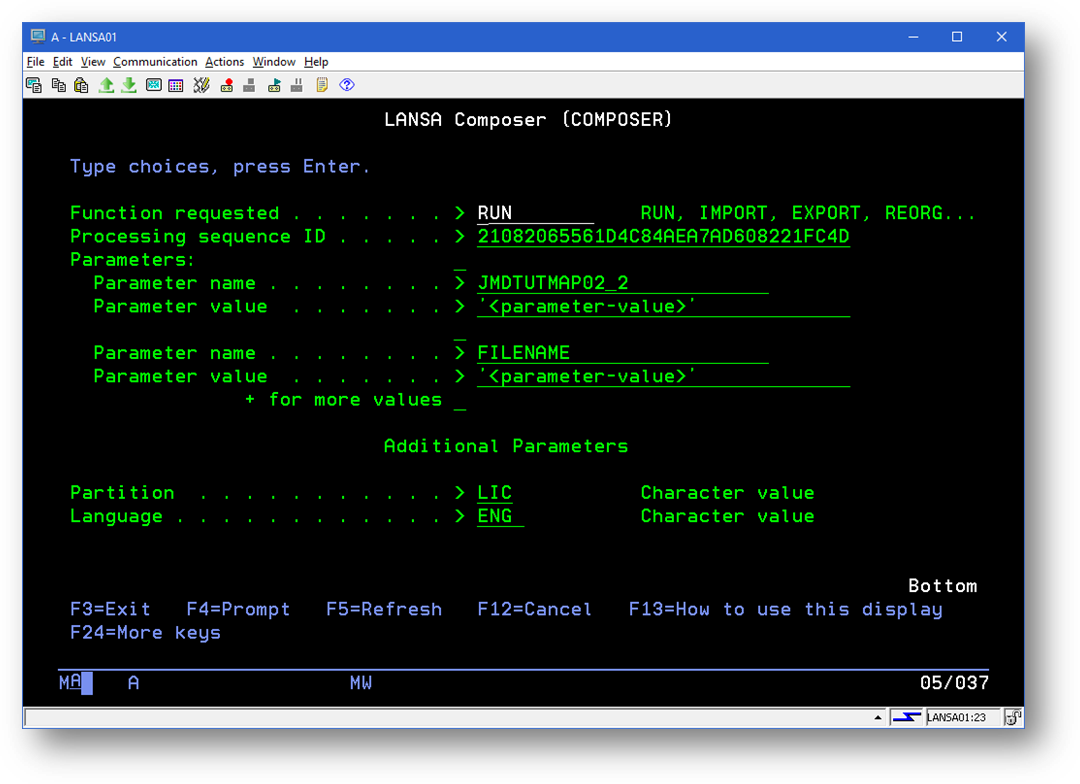Click 'Character value' text next to Partition
Viewport: 1080px width, 784px height.
pos(727,493)
